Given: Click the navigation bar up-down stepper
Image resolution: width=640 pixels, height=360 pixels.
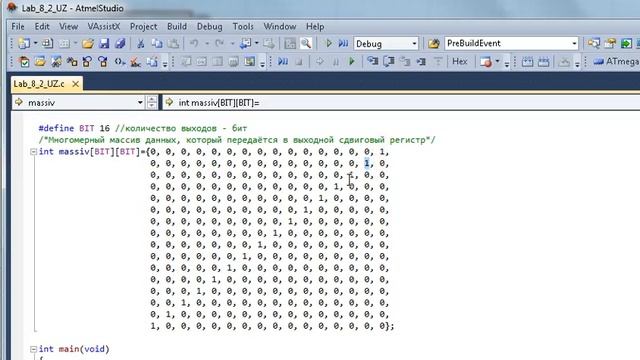Looking at the screenshot, I should (152, 102).
